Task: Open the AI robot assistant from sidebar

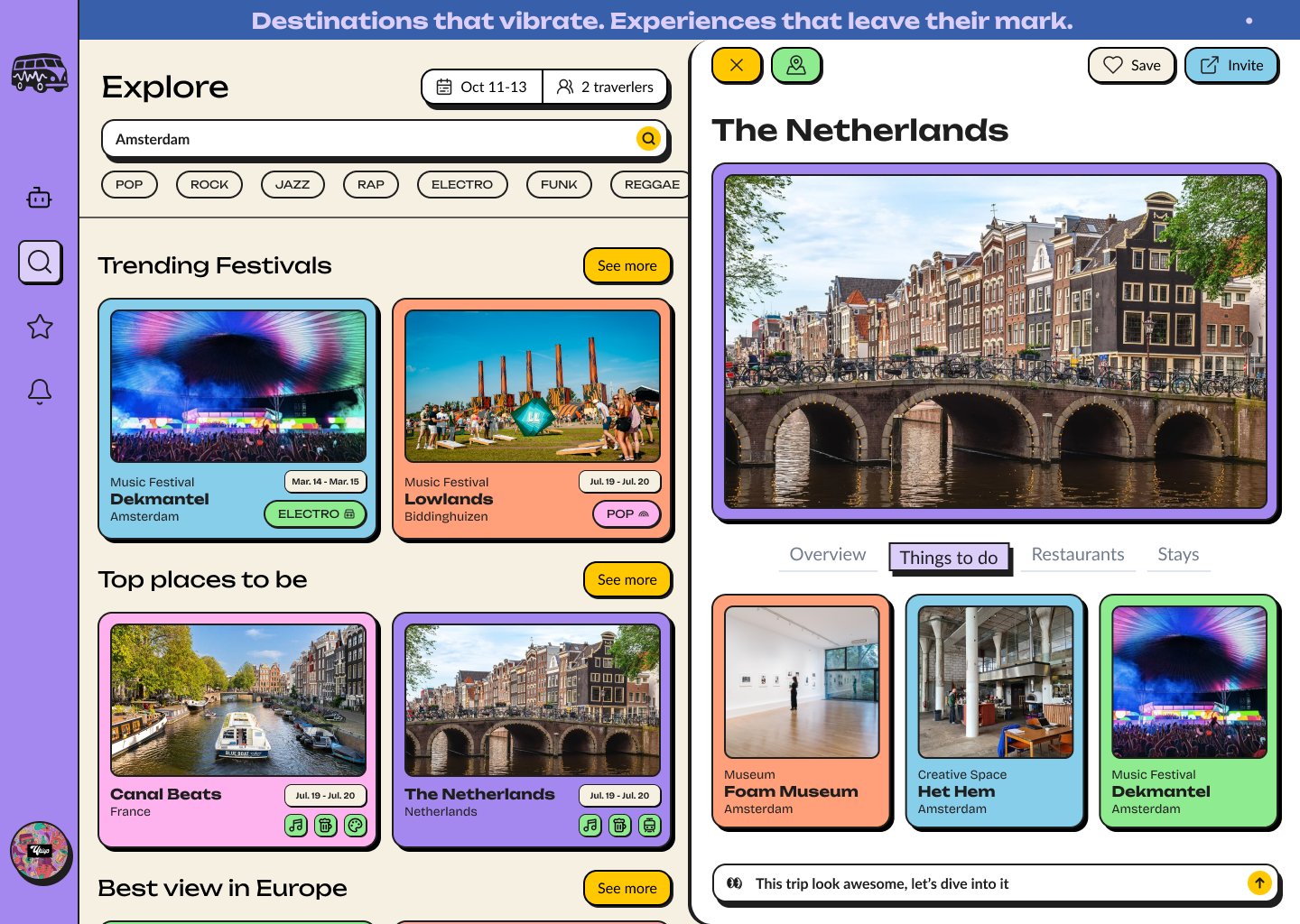Action: click(x=40, y=198)
